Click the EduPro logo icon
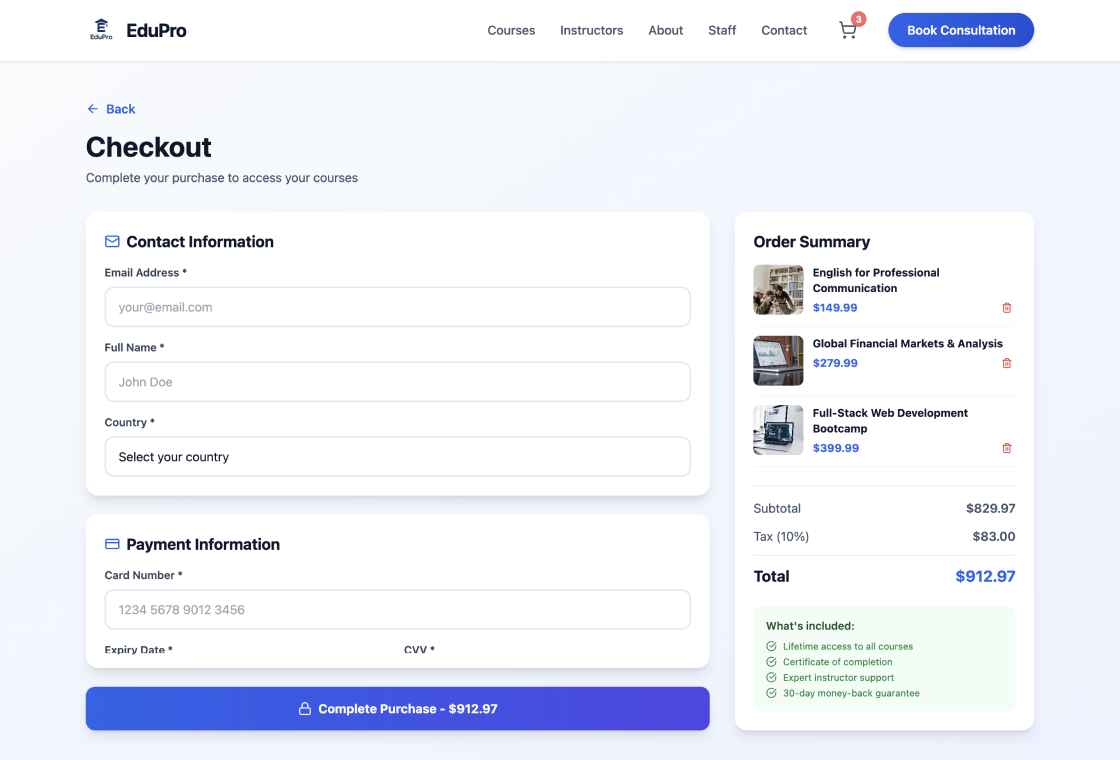 point(101,30)
